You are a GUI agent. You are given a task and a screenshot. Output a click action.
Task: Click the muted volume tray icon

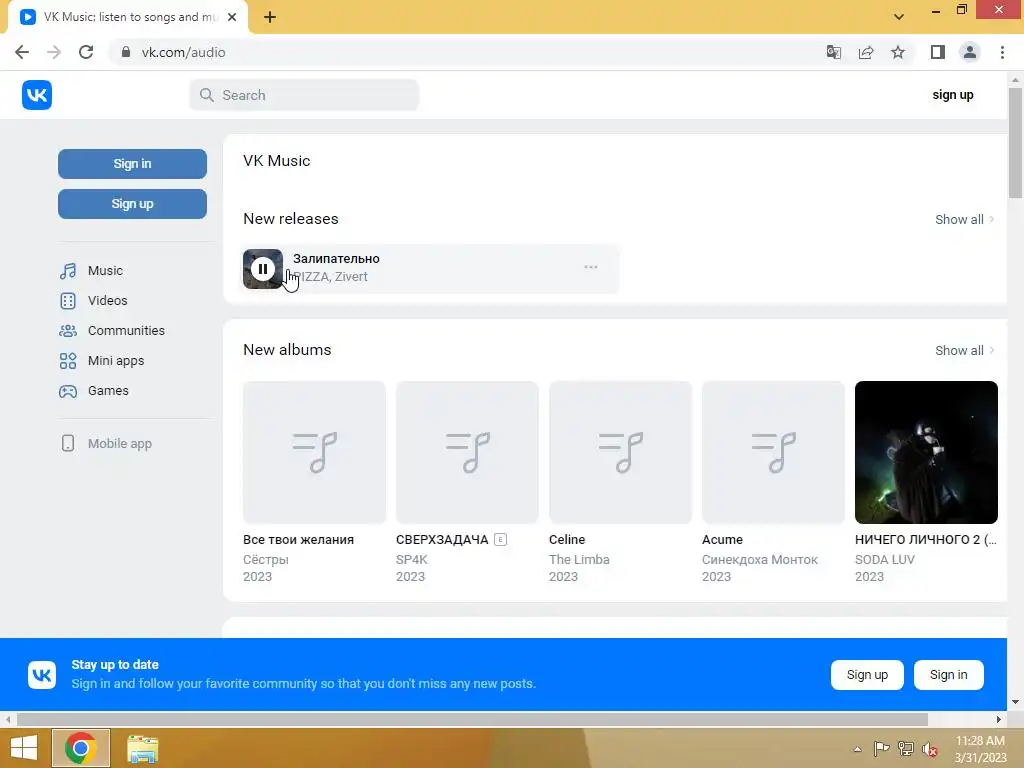[x=929, y=749]
